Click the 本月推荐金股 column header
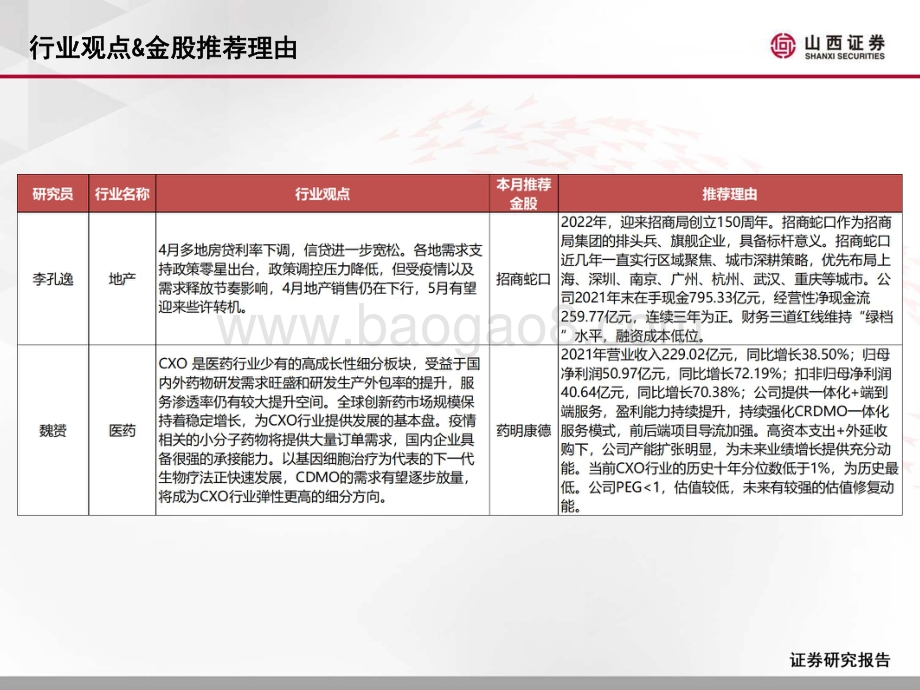 pyautogui.click(x=523, y=194)
